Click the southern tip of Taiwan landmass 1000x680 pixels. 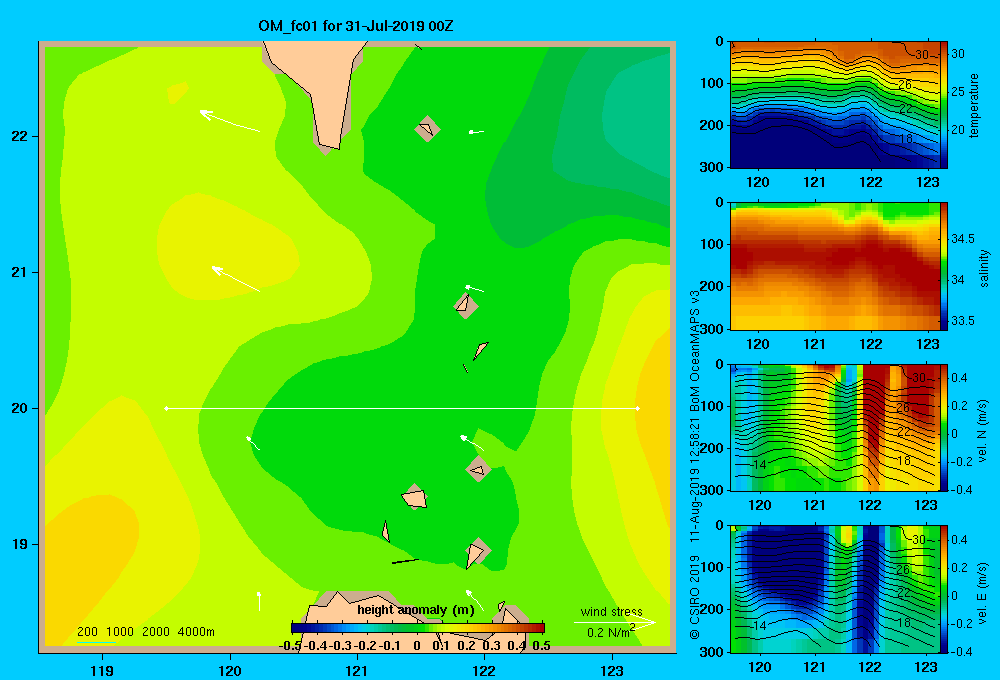(328, 146)
